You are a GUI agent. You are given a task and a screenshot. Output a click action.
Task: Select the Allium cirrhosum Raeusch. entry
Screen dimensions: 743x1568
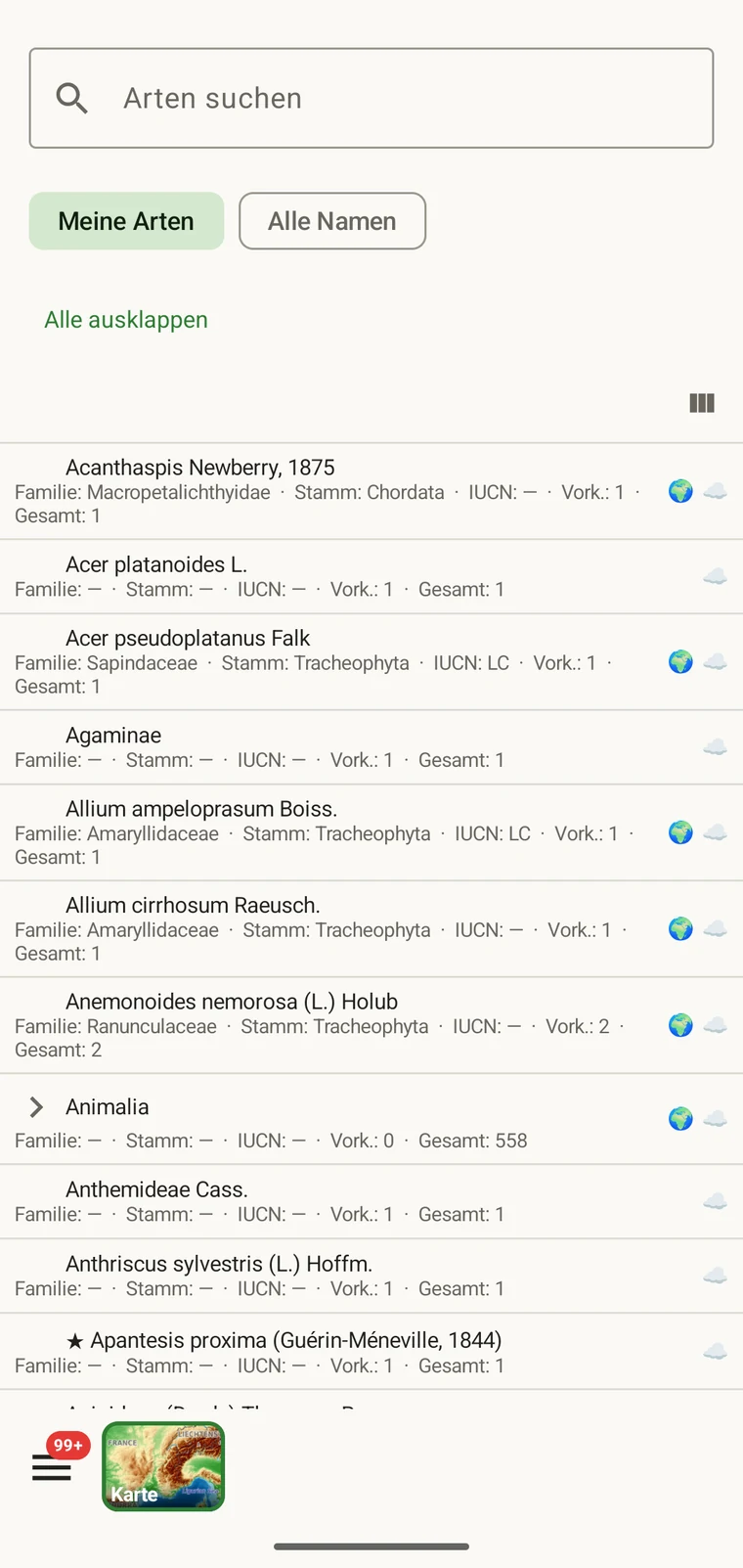click(x=371, y=929)
